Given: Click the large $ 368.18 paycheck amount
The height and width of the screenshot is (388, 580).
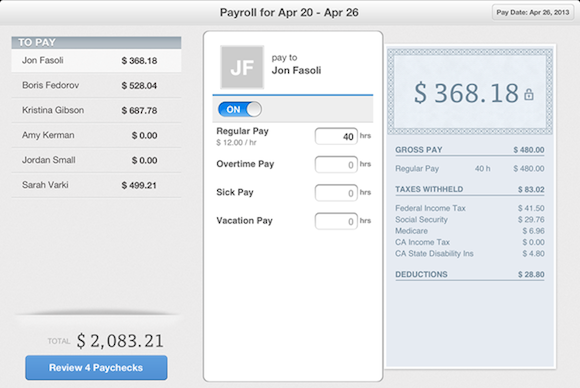Looking at the screenshot, I should 466,93.
